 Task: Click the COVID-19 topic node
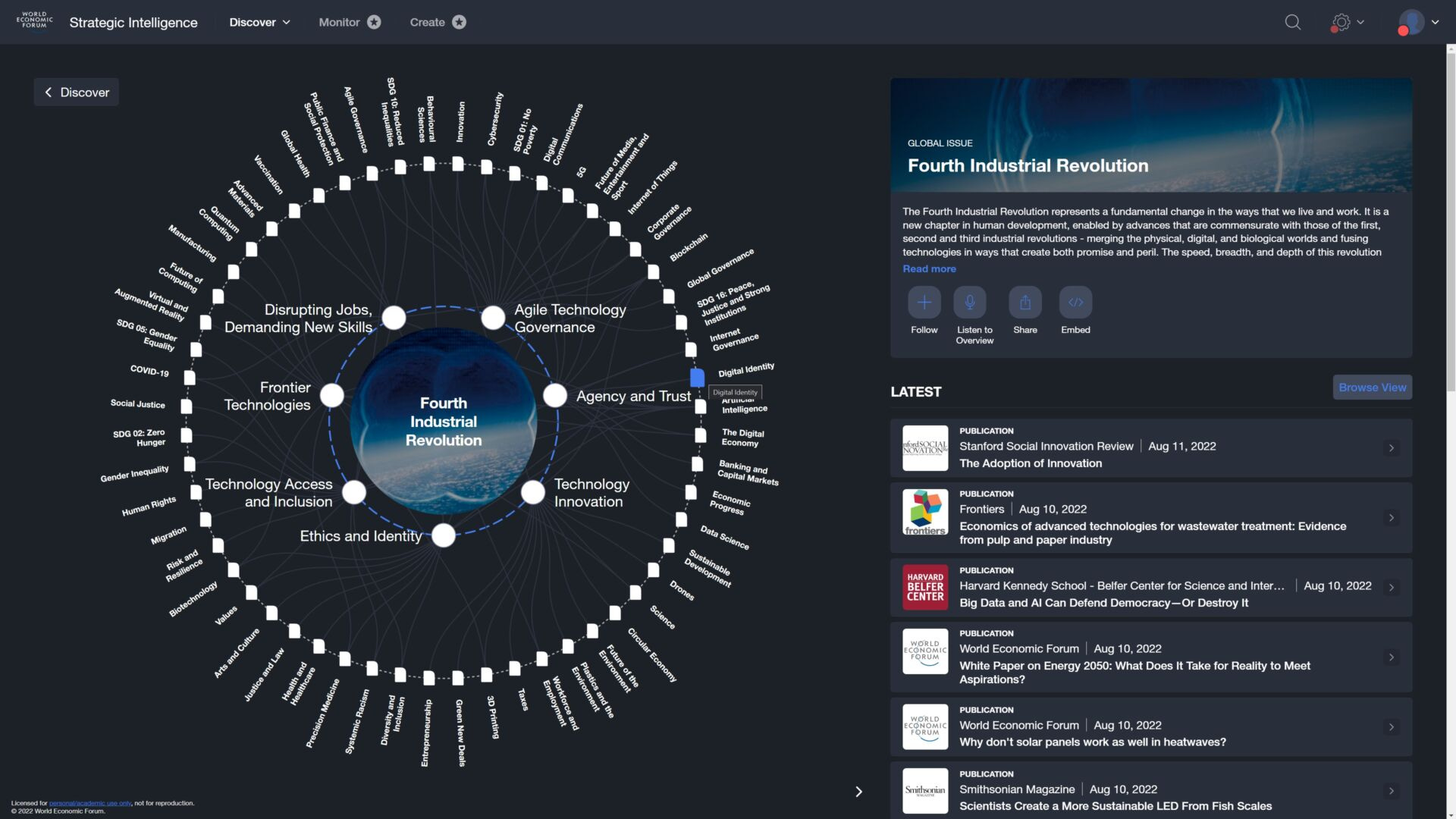(x=190, y=378)
